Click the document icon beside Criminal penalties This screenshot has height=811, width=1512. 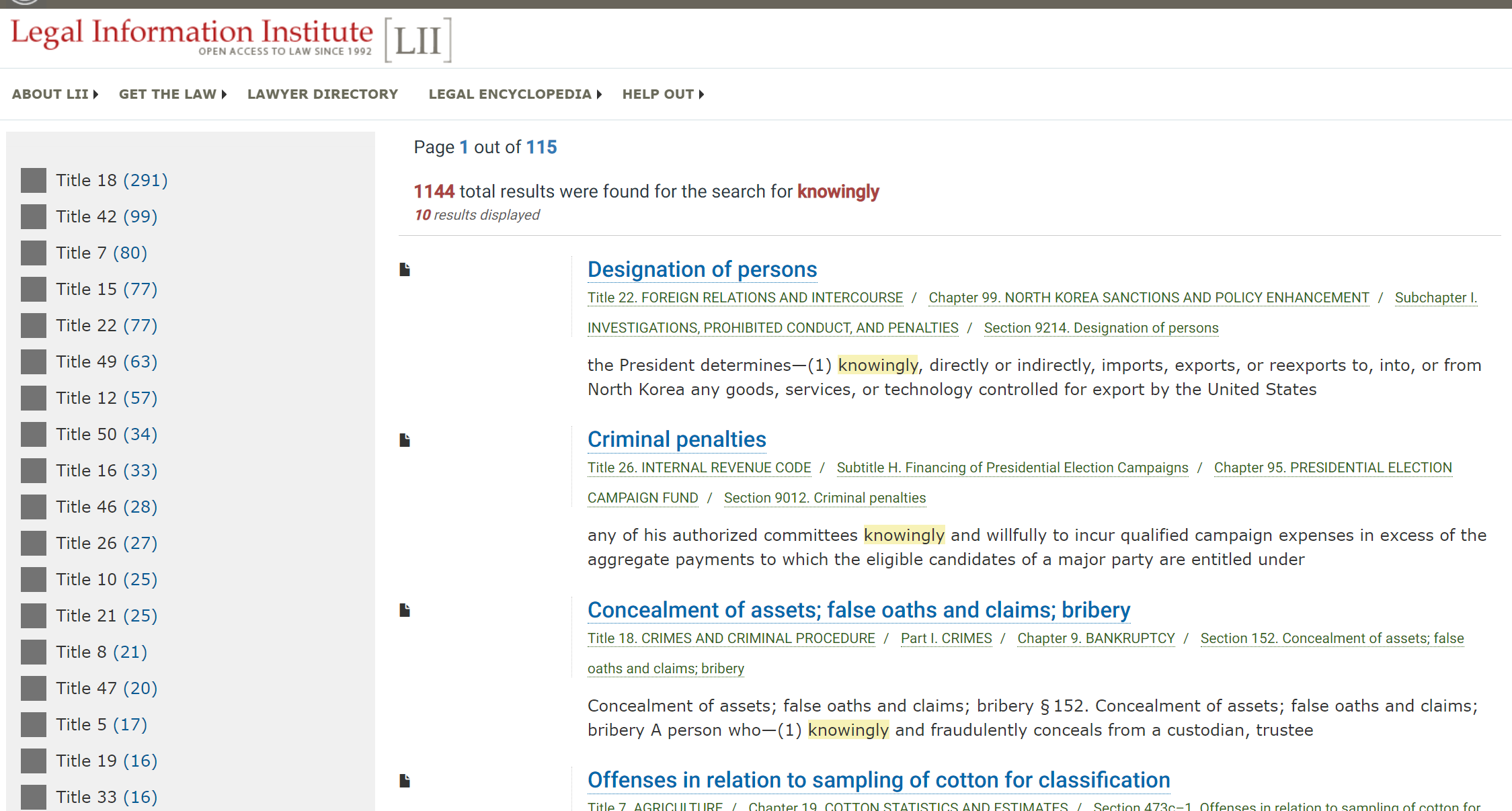click(x=405, y=440)
